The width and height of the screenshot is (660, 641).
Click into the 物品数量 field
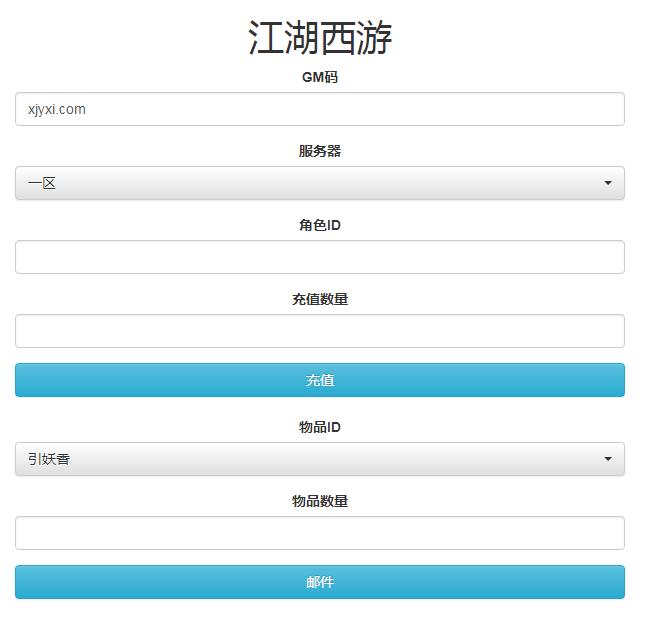[320, 533]
